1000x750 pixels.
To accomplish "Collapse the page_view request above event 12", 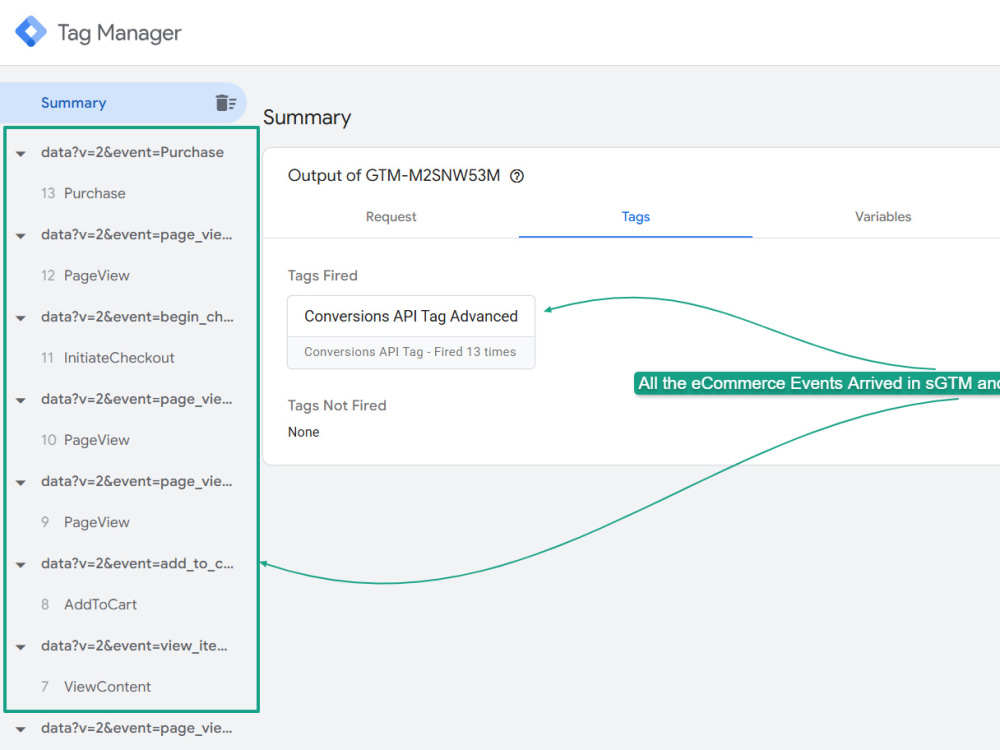I will click(21, 236).
